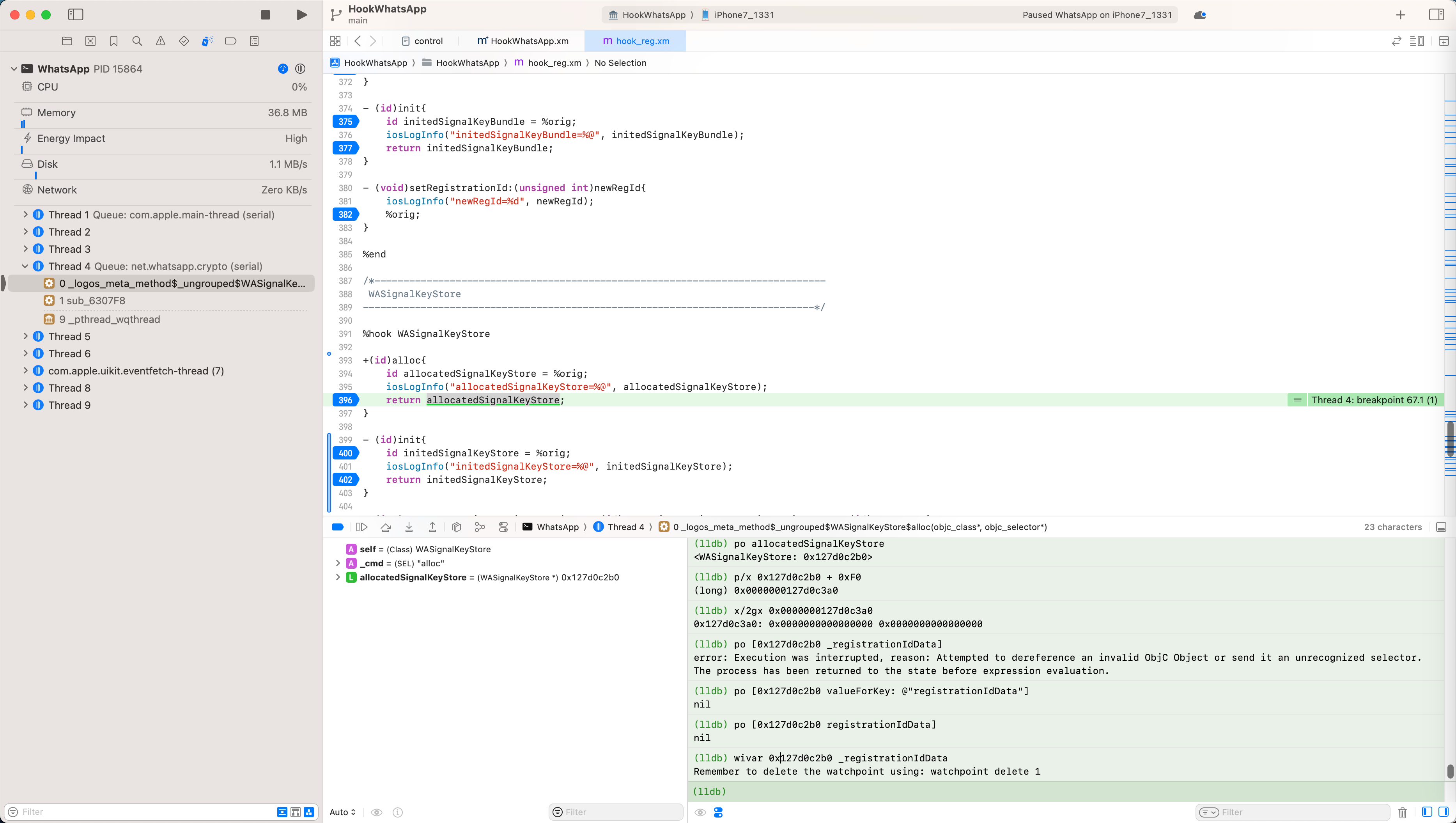1456x823 pixels.
Task: Click hook_reg.xm in the jump bar
Action: [x=548, y=63]
